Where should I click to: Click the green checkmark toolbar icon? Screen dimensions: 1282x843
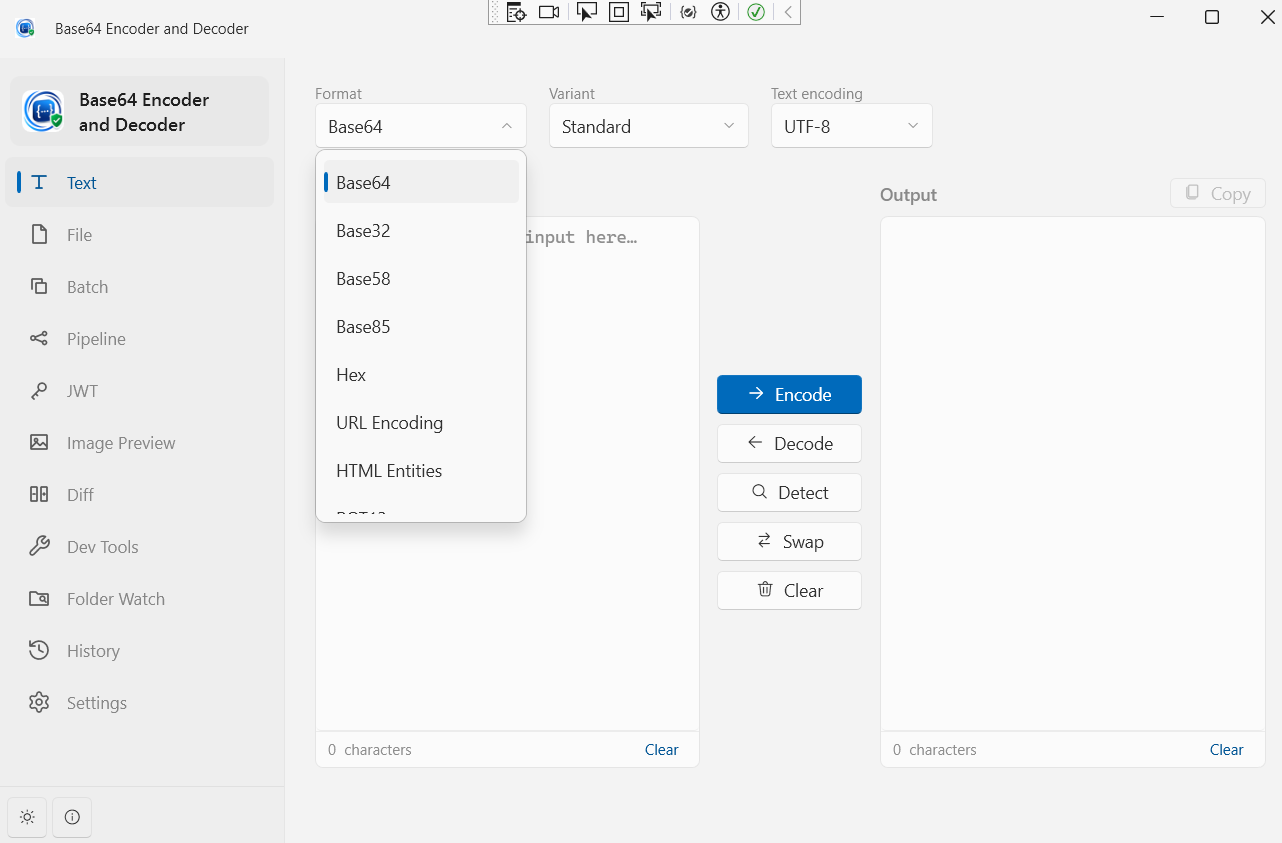point(756,12)
